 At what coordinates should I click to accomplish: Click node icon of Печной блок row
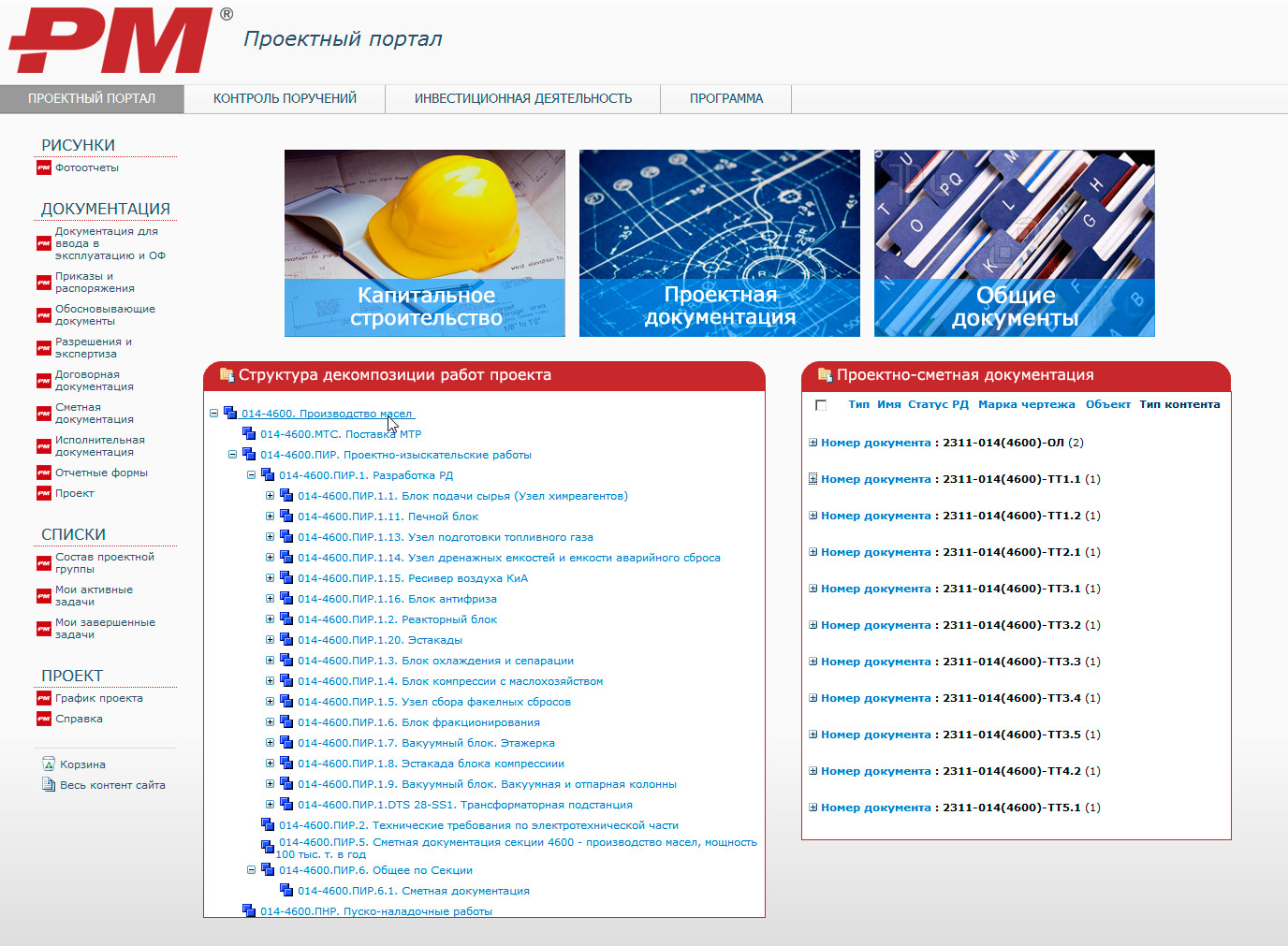point(286,516)
